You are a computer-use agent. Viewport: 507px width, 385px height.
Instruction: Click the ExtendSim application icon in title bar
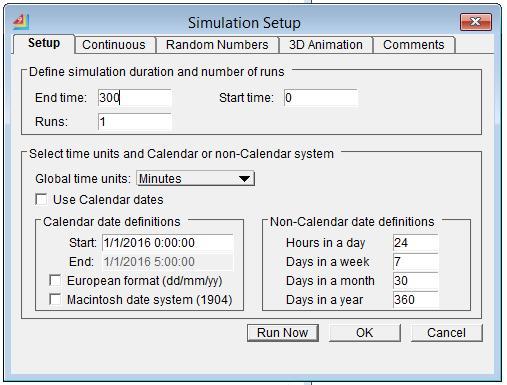pyautogui.click(x=21, y=22)
